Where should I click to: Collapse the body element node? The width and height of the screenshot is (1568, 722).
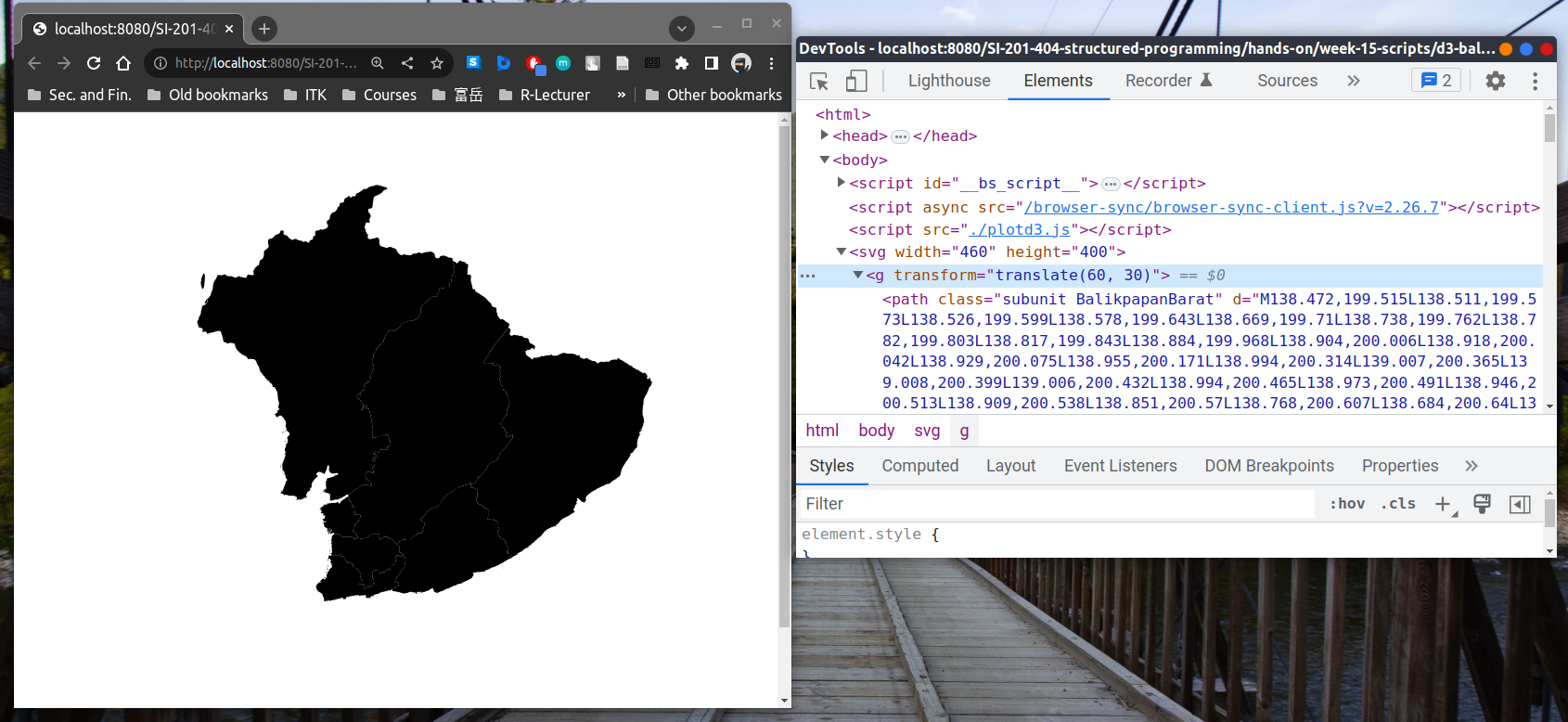(x=824, y=160)
